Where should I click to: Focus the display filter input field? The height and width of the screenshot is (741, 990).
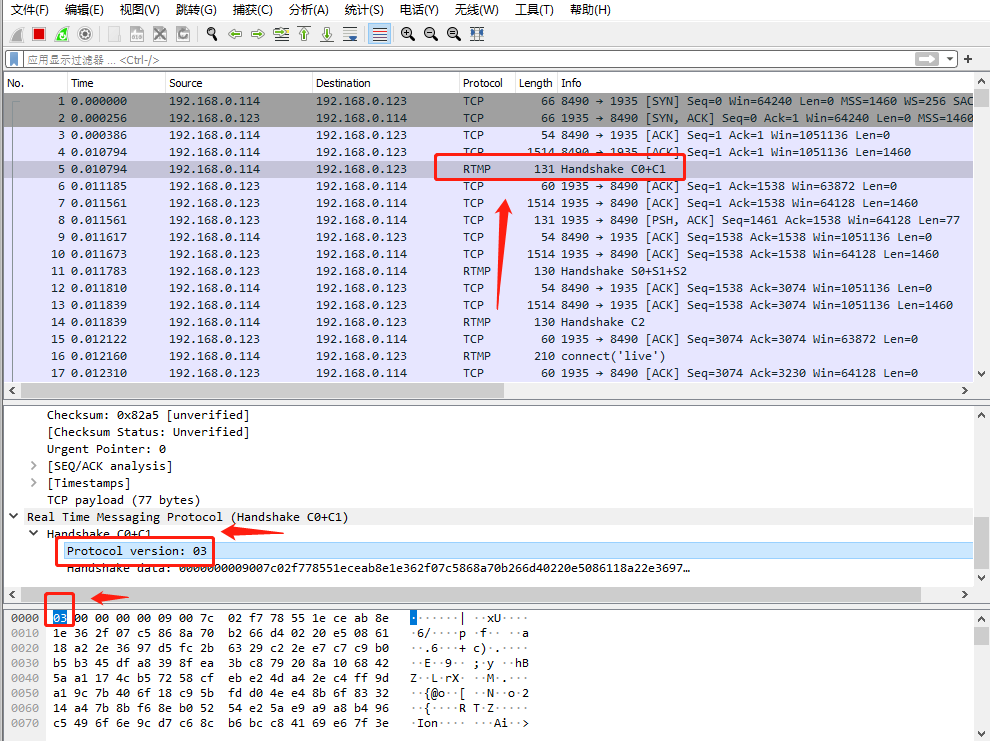click(x=467, y=59)
